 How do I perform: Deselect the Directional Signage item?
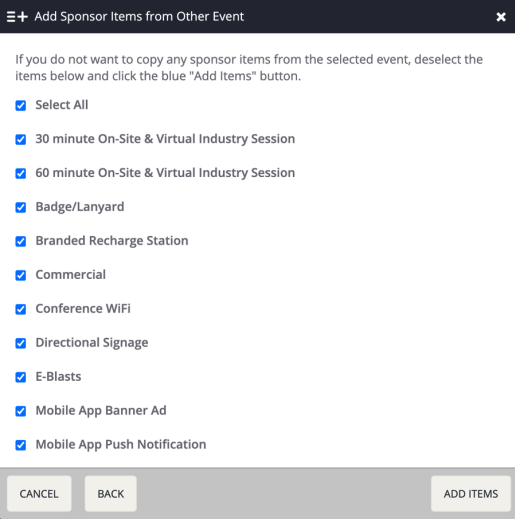pyautogui.click(x=21, y=343)
